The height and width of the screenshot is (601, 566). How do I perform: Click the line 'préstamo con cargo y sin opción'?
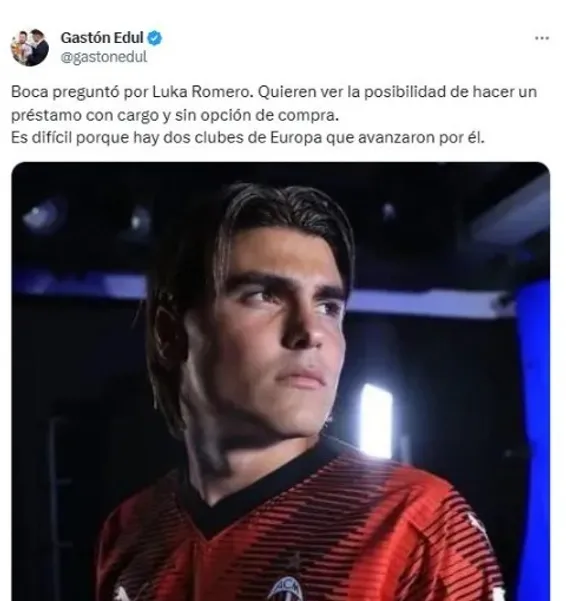175,115
